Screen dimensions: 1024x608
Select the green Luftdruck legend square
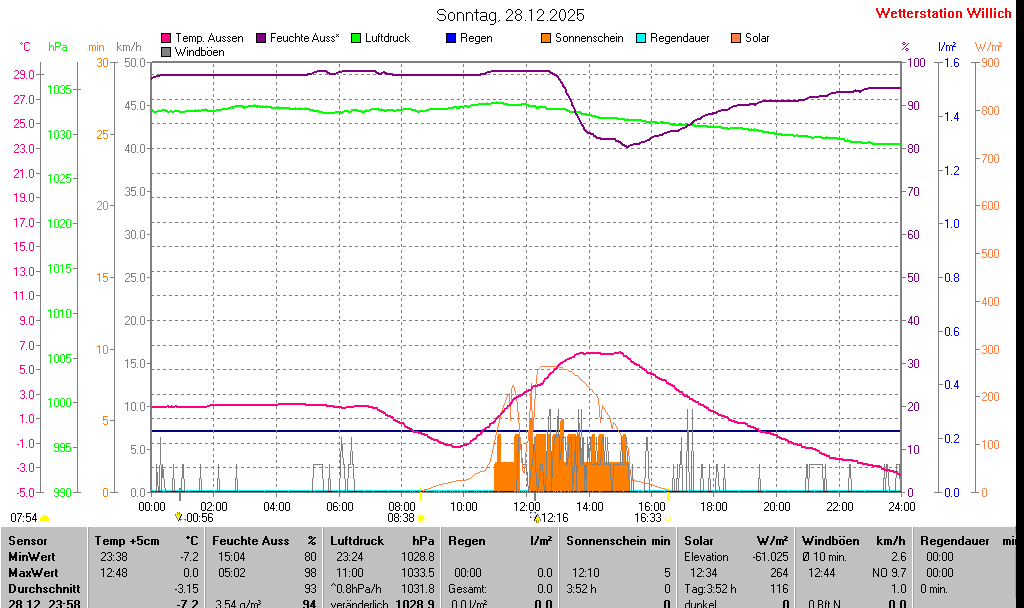pos(356,38)
